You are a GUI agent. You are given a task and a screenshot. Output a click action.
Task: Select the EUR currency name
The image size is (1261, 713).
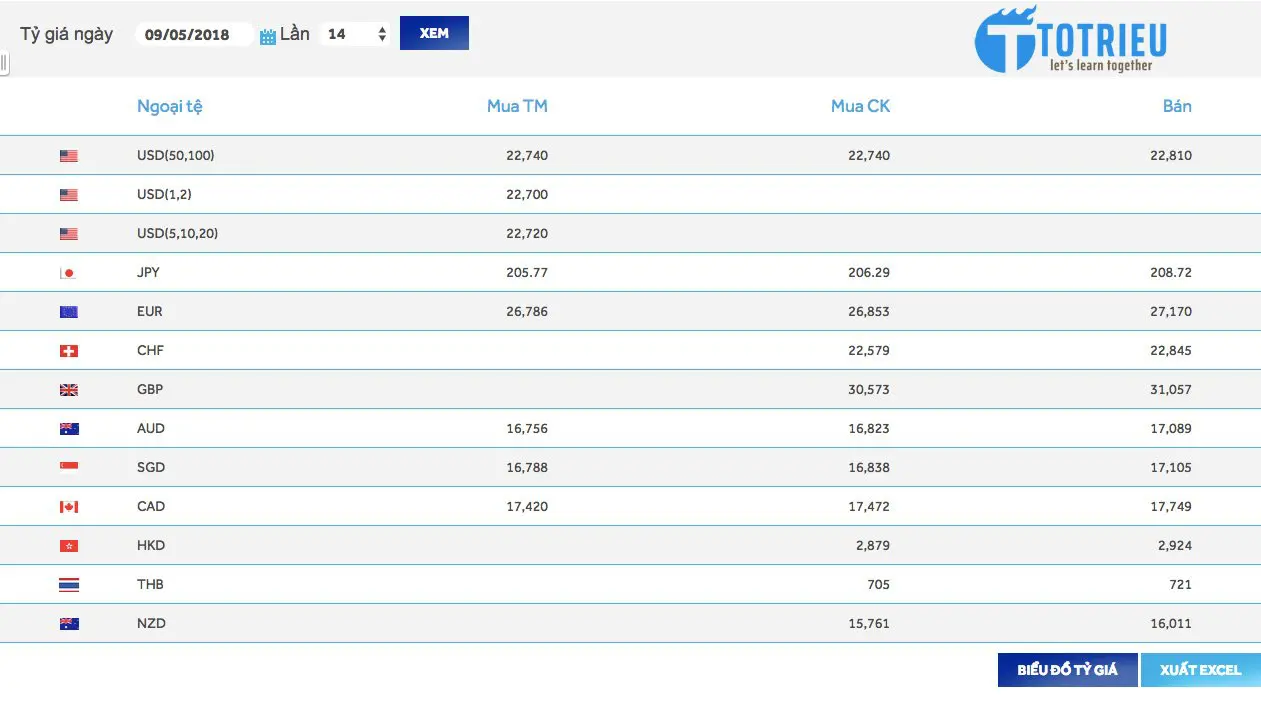pos(150,311)
